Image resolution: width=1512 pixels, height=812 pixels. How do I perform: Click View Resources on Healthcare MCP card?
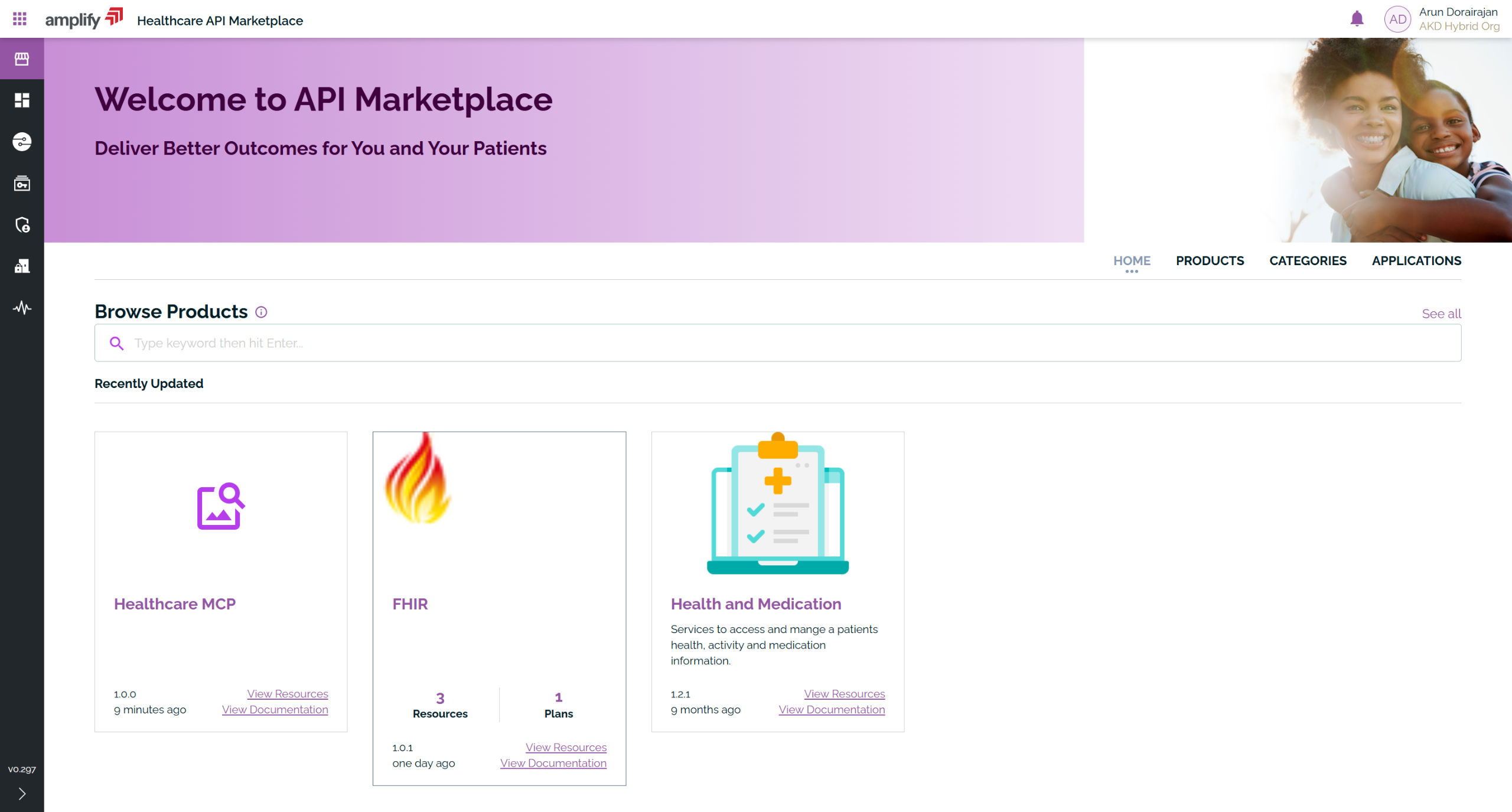point(287,694)
